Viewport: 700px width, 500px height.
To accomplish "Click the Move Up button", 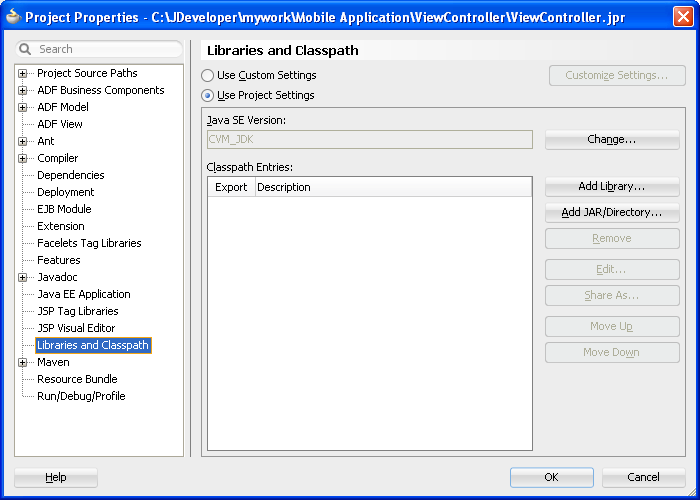I will pyautogui.click(x=612, y=326).
